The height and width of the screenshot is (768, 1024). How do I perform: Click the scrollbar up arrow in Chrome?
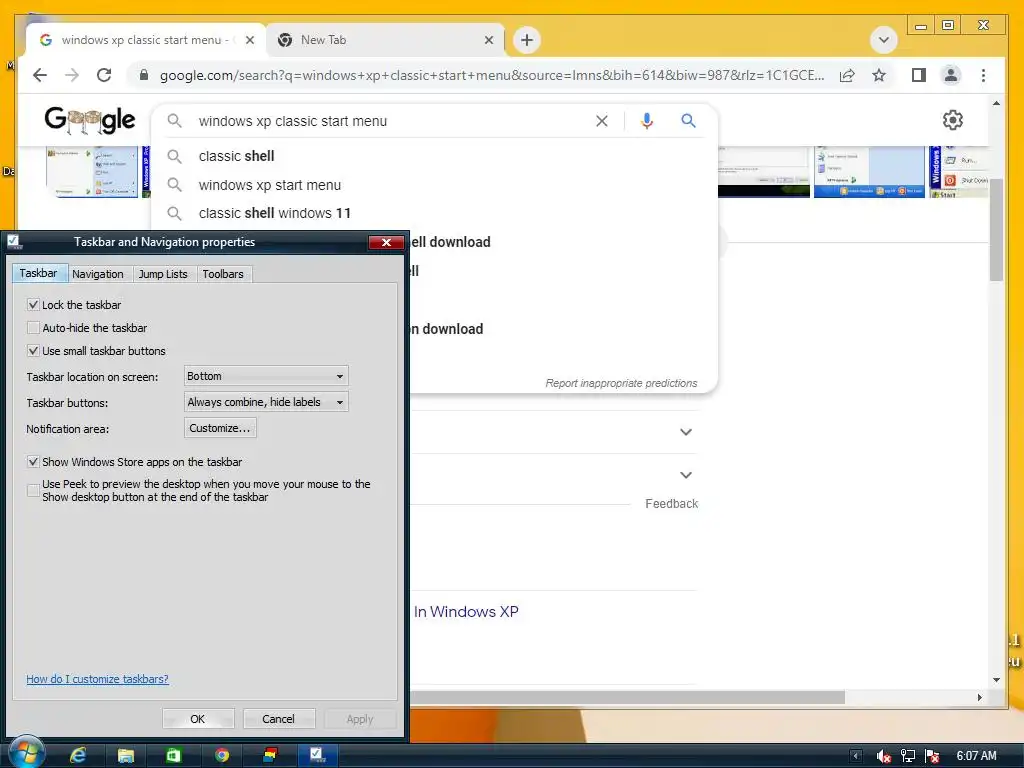point(997,103)
